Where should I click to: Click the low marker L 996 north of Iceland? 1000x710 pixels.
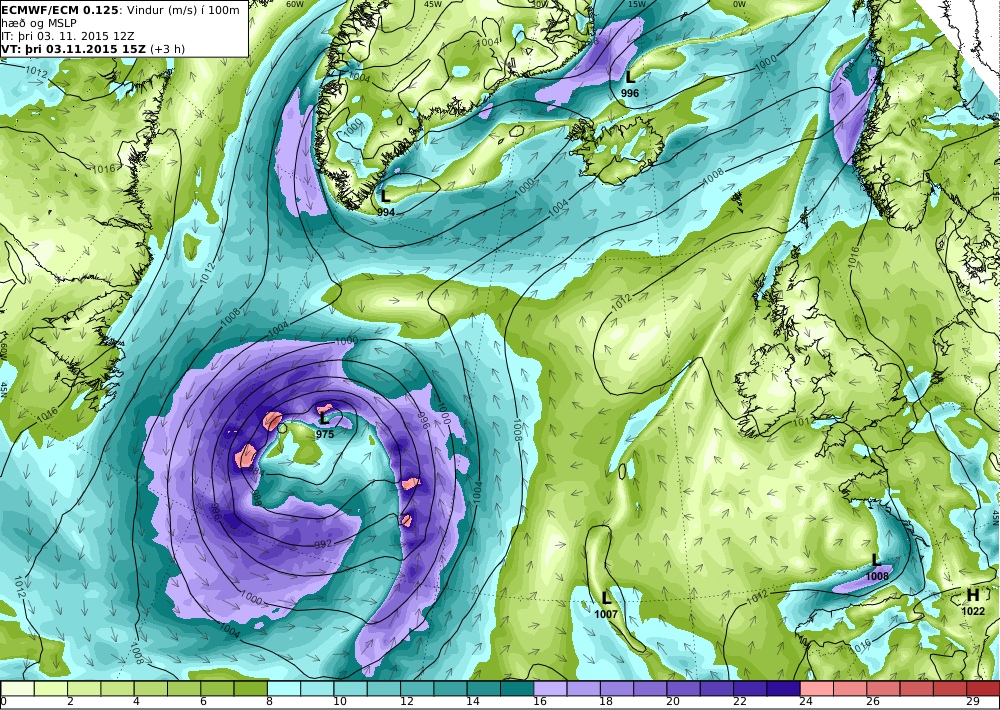630,84
